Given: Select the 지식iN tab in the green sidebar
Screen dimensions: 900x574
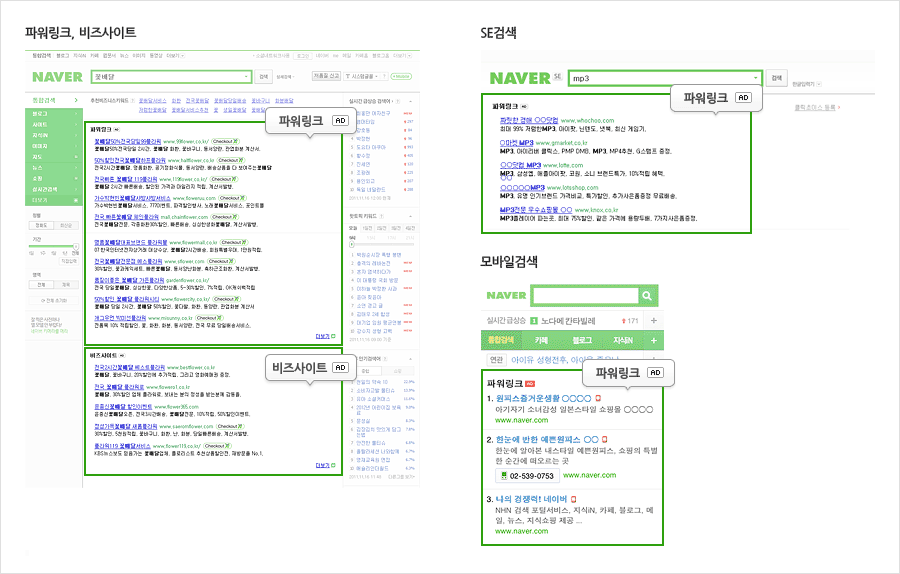Looking at the screenshot, I should pos(54,135).
